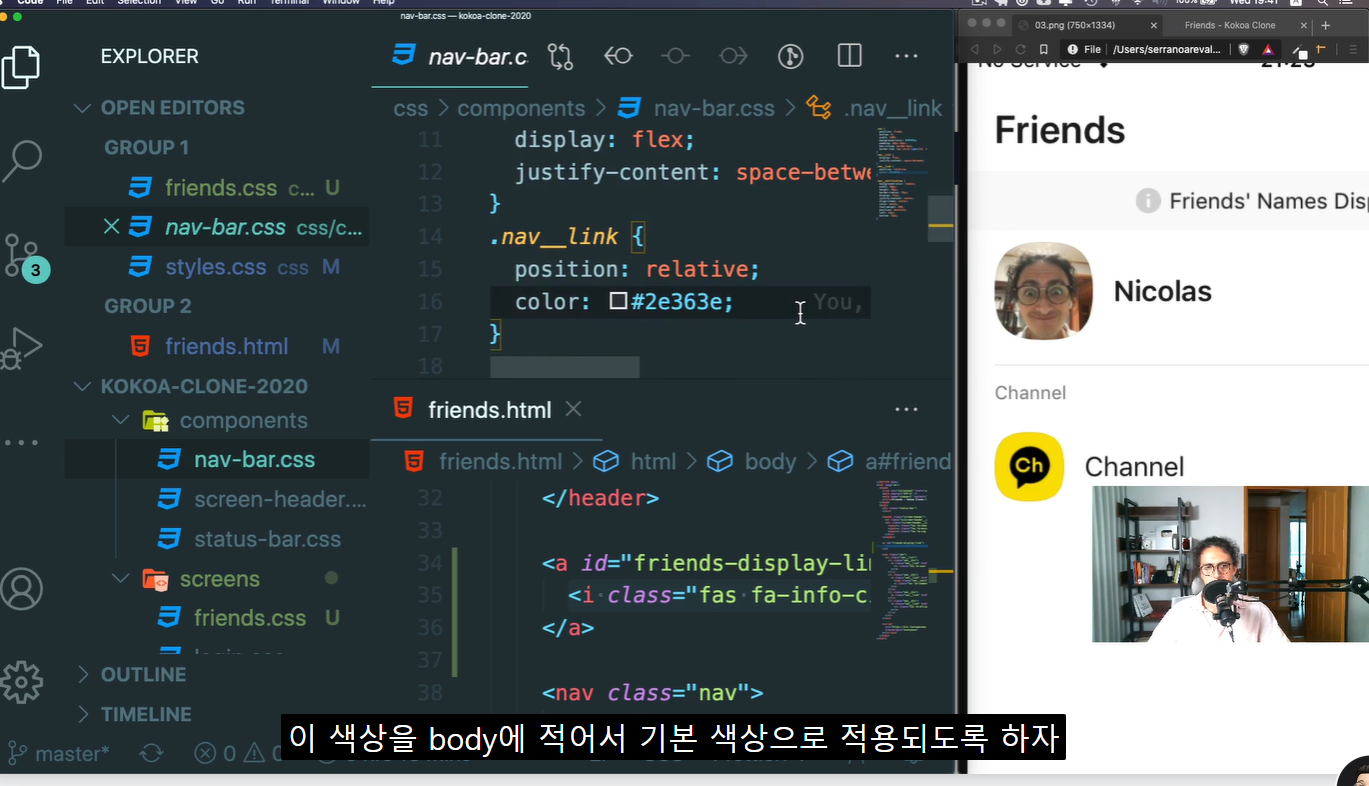Open the Accounts menu in activity bar
1369x786 pixels.
[21, 589]
